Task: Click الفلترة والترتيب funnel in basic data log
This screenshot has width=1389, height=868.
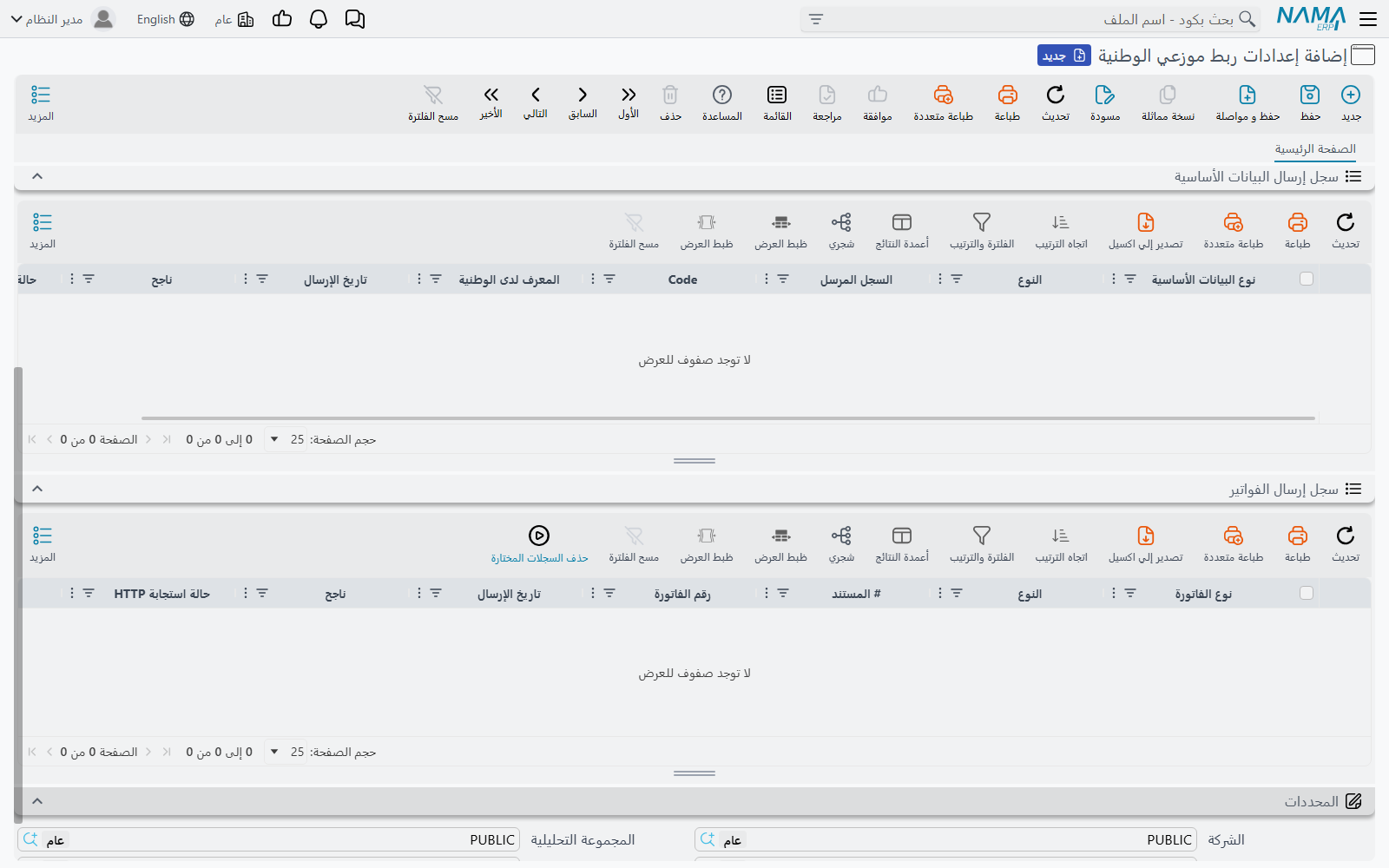Action: 982,222
